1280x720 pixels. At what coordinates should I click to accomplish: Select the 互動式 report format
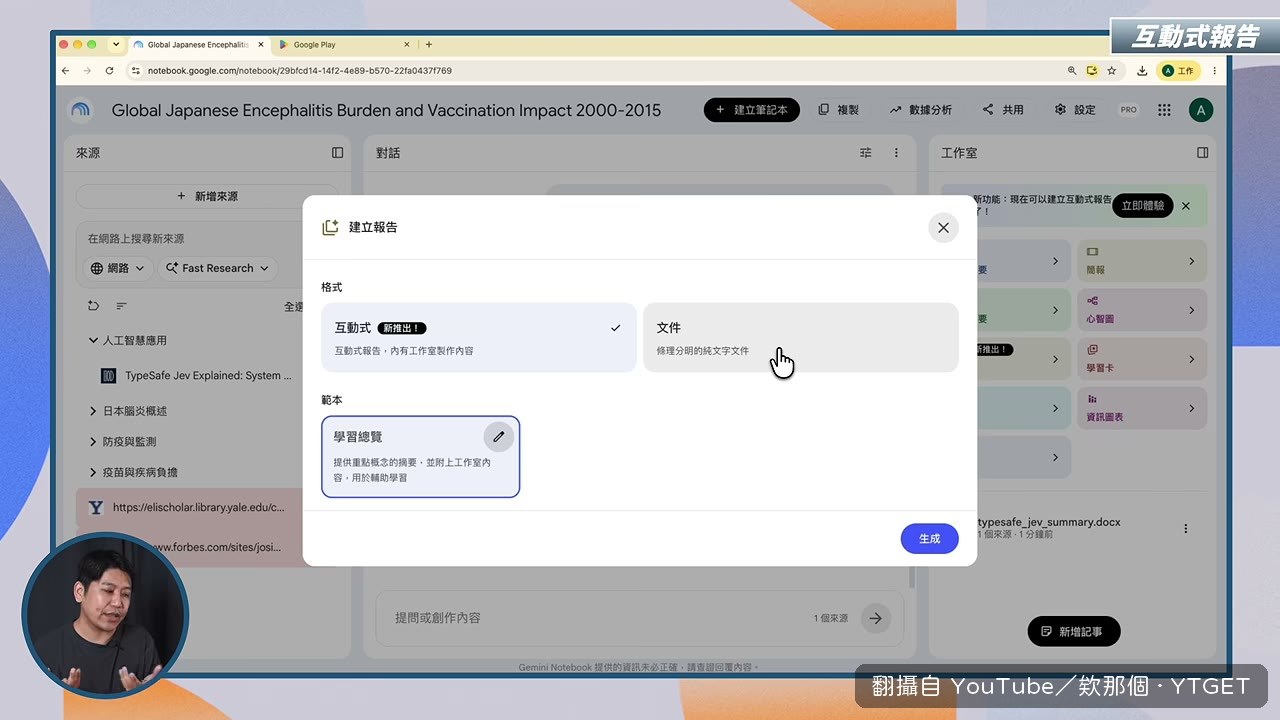point(479,337)
